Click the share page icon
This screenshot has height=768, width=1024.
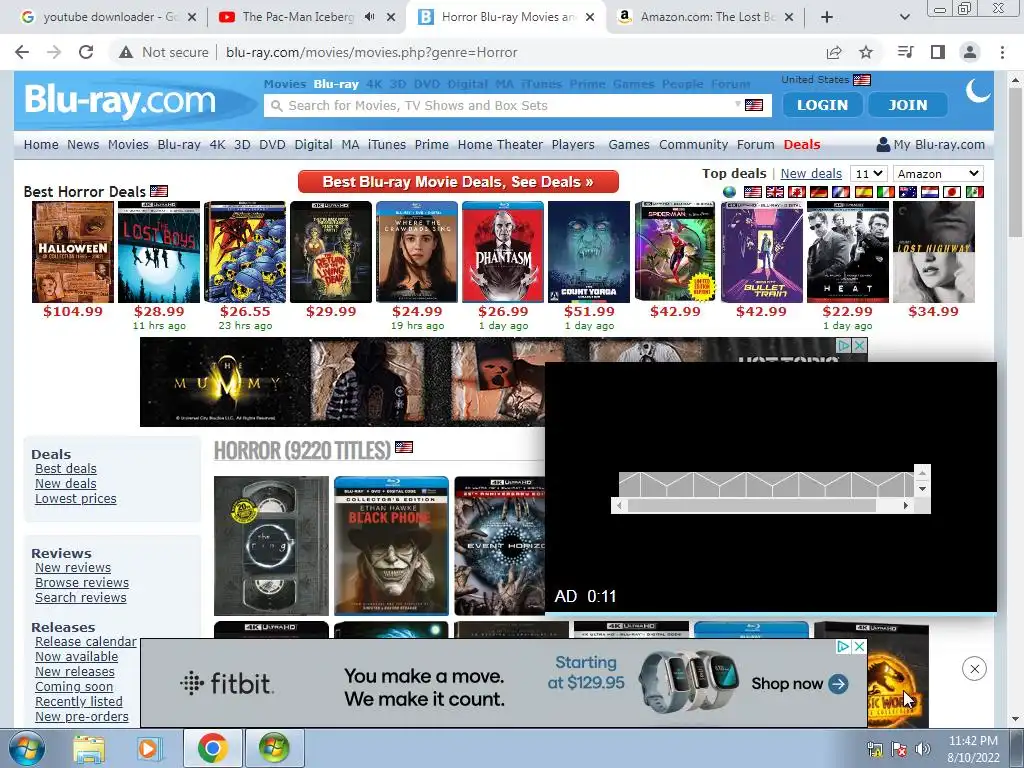click(x=834, y=52)
